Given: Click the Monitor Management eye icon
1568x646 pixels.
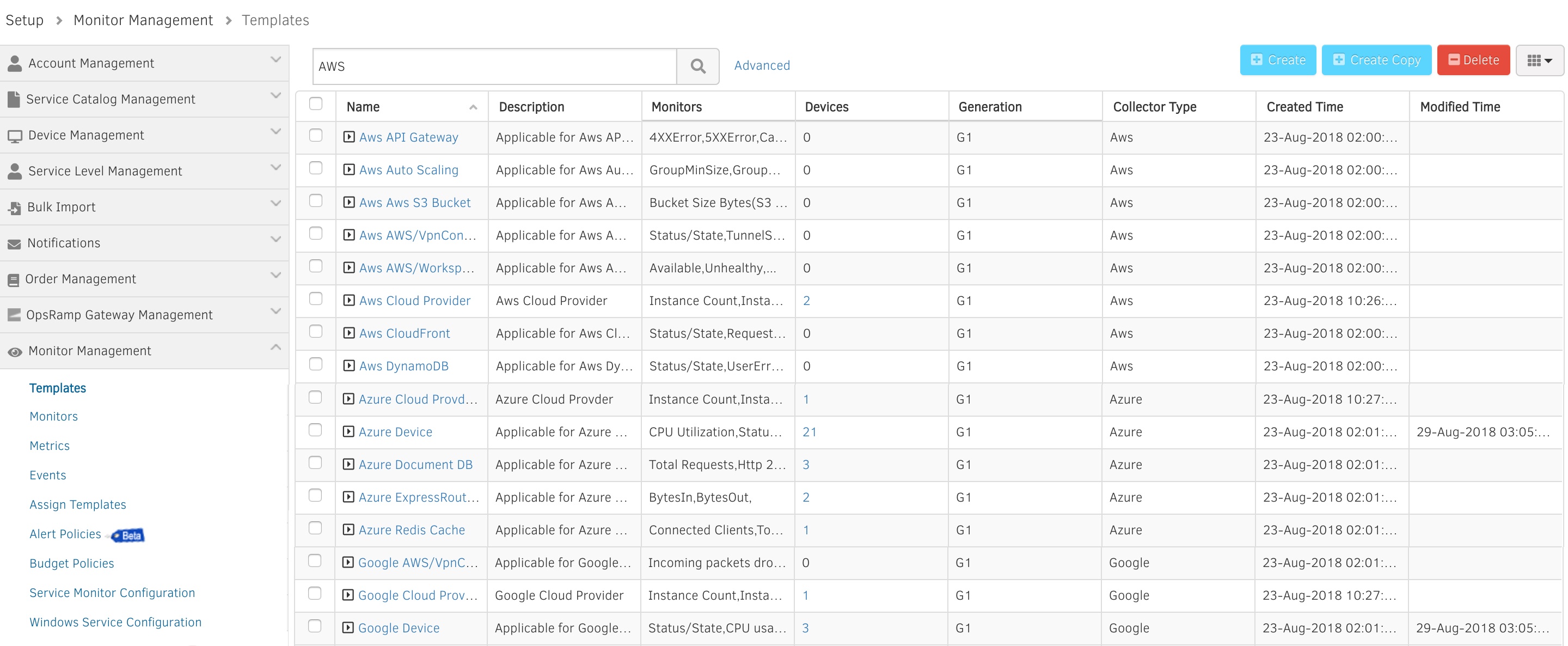Looking at the screenshot, I should tap(15, 351).
